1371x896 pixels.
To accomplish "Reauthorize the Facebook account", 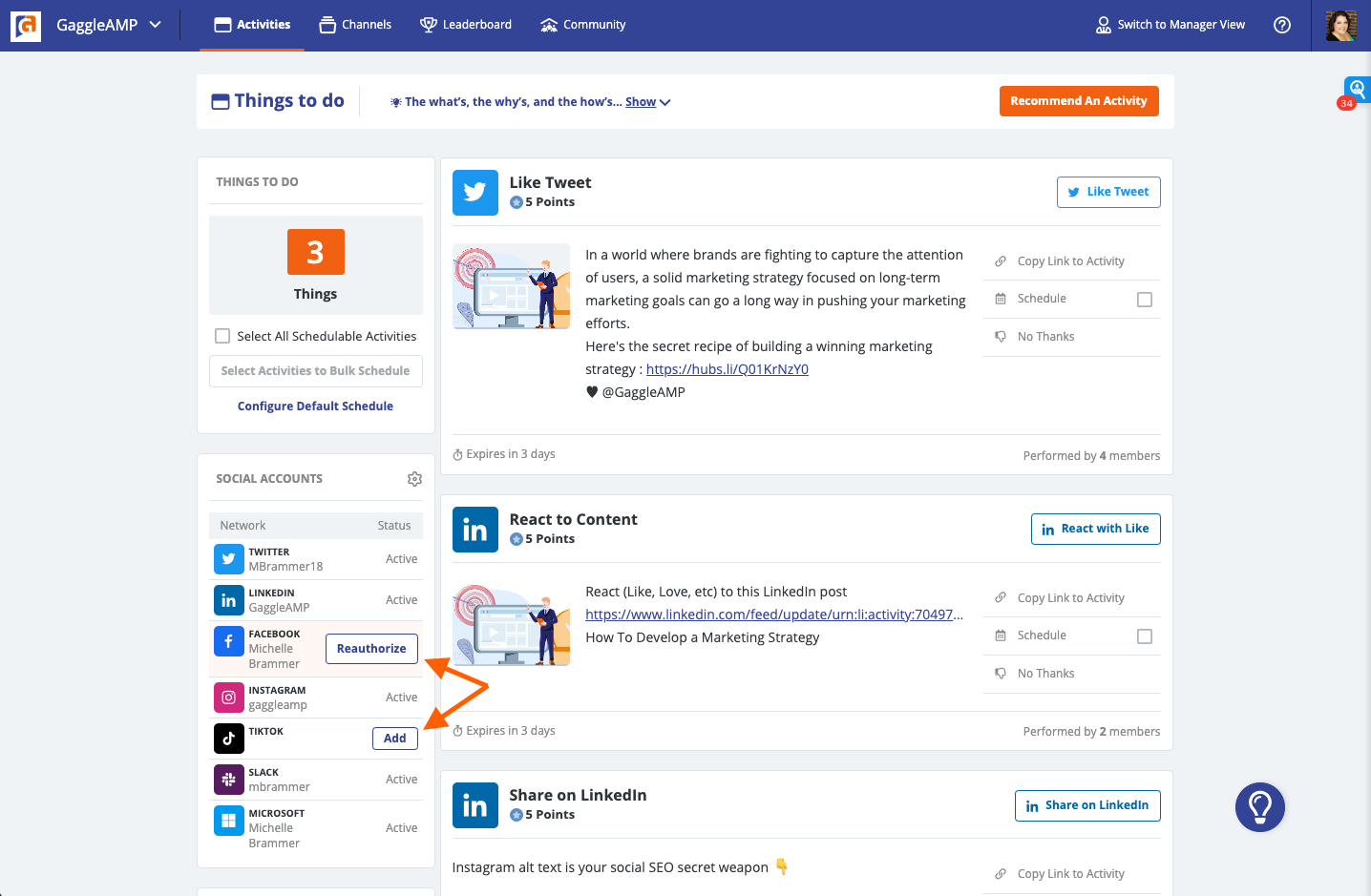I will point(371,649).
